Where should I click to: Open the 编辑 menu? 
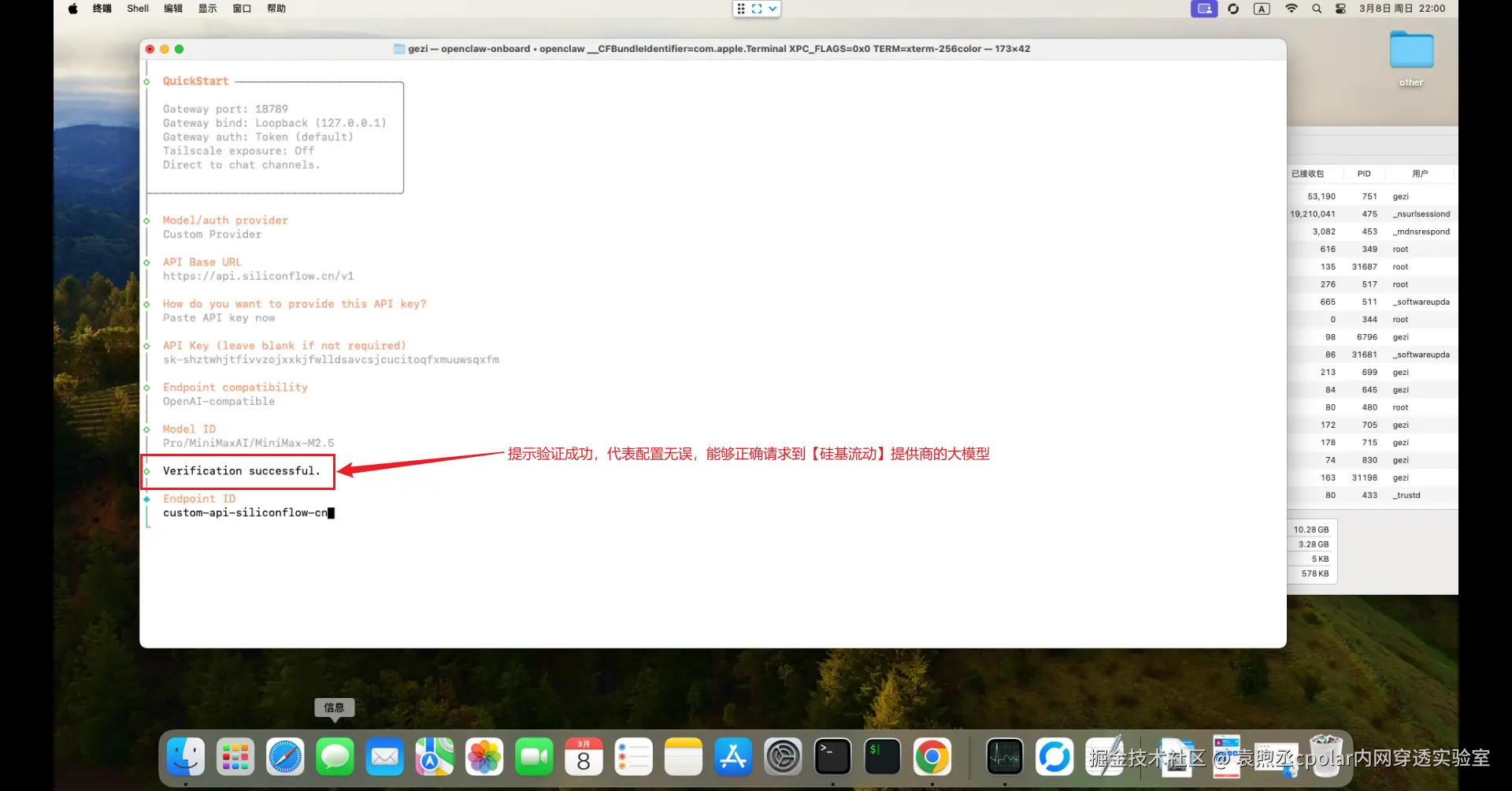tap(173, 9)
